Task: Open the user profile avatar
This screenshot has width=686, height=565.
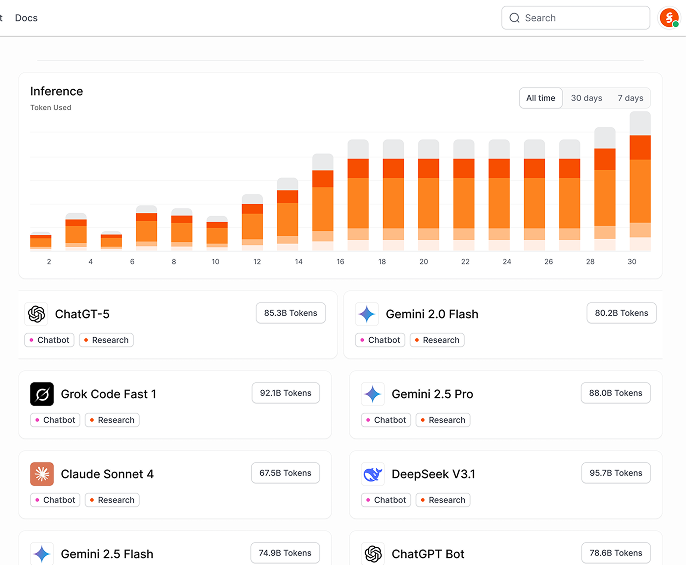Action: pos(669,18)
